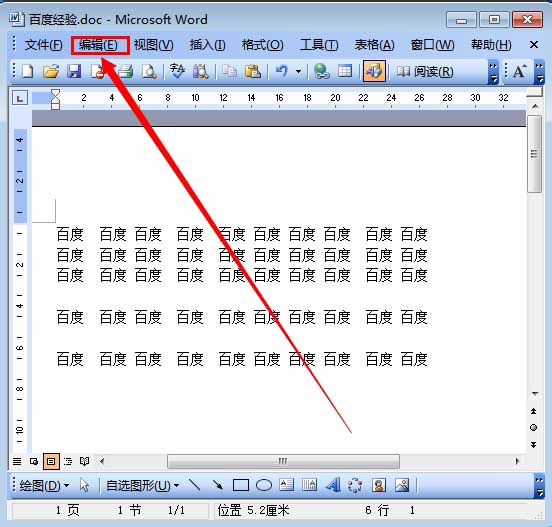
Task: Switch to Web Layout view button
Action: coord(34,461)
